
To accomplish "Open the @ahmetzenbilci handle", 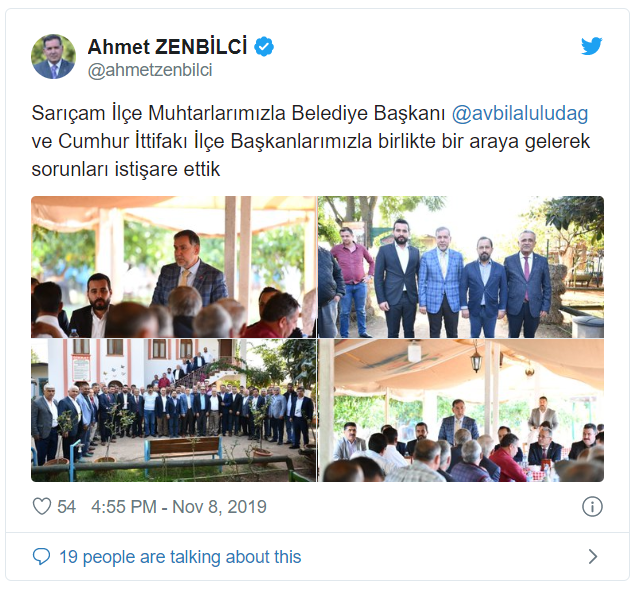I will point(150,70).
